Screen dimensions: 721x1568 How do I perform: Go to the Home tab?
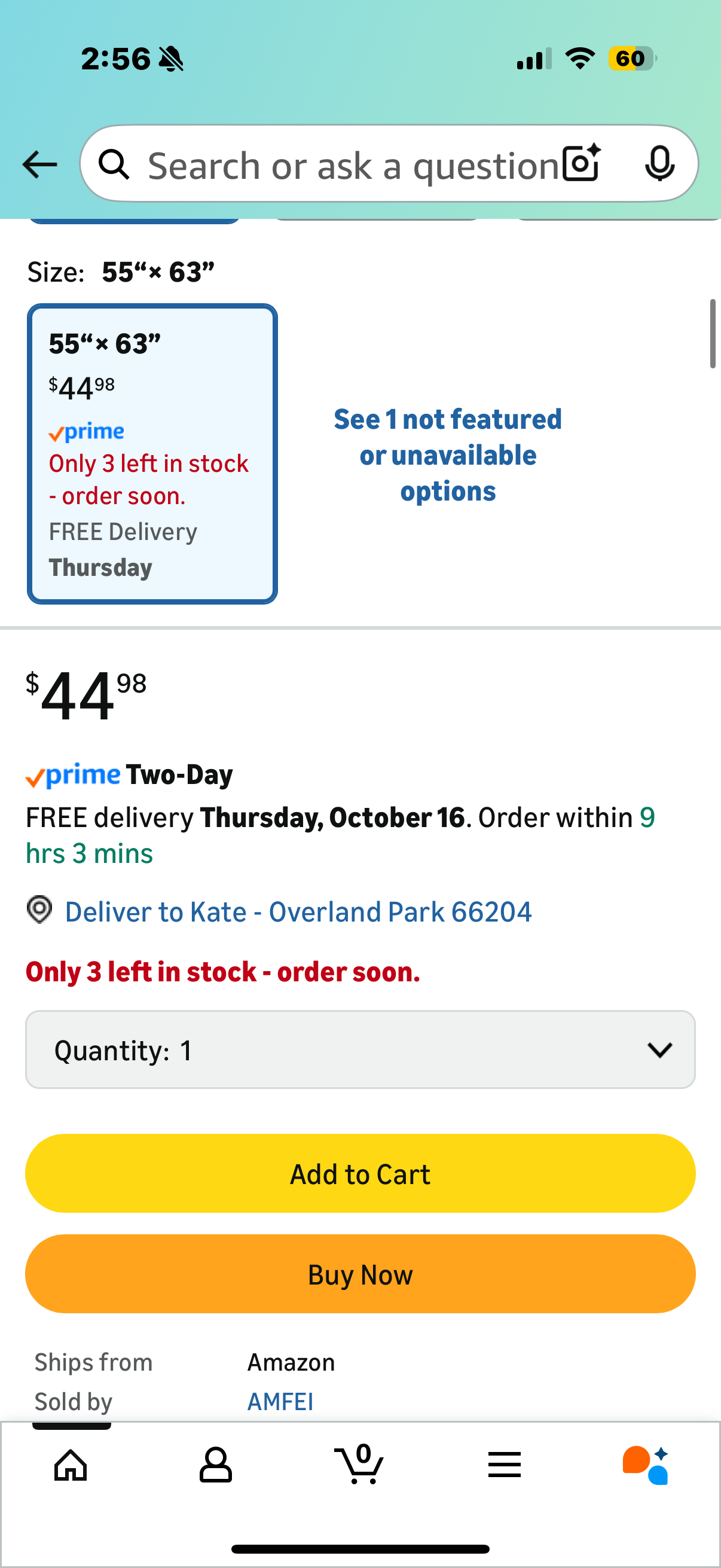71,1465
